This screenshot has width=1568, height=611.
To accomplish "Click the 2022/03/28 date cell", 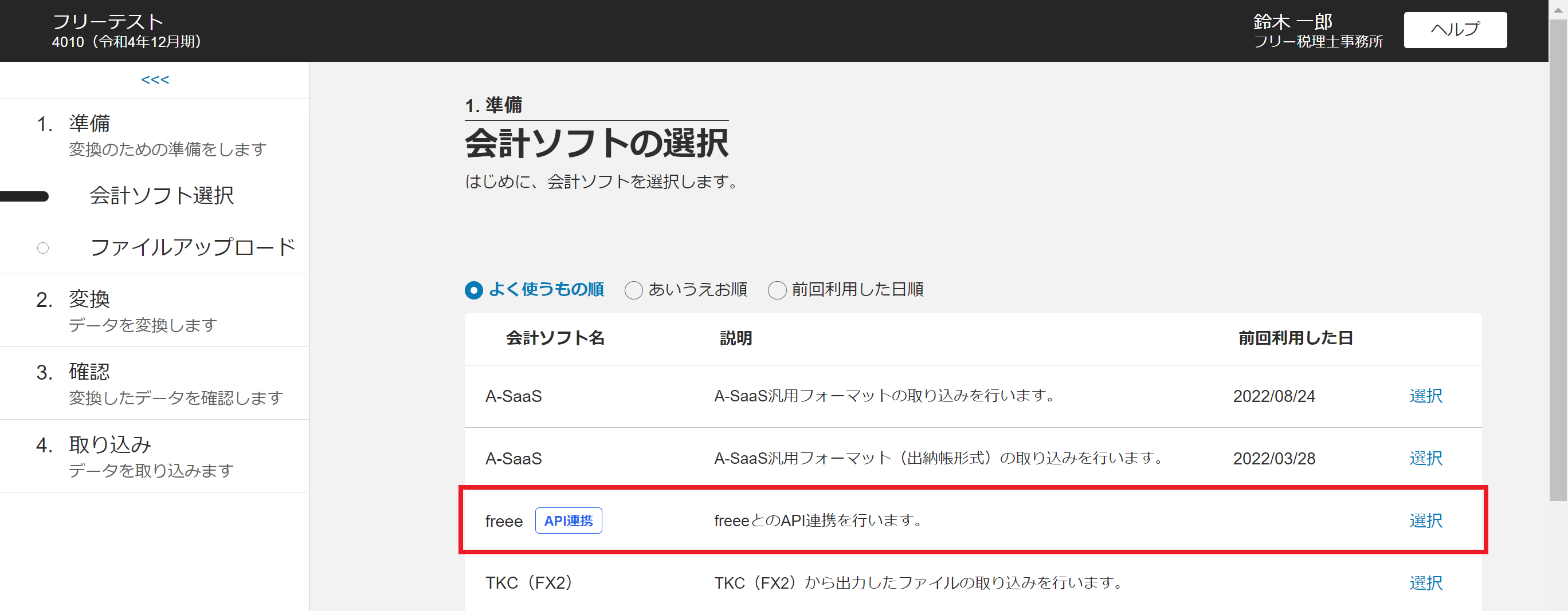I will (1274, 459).
